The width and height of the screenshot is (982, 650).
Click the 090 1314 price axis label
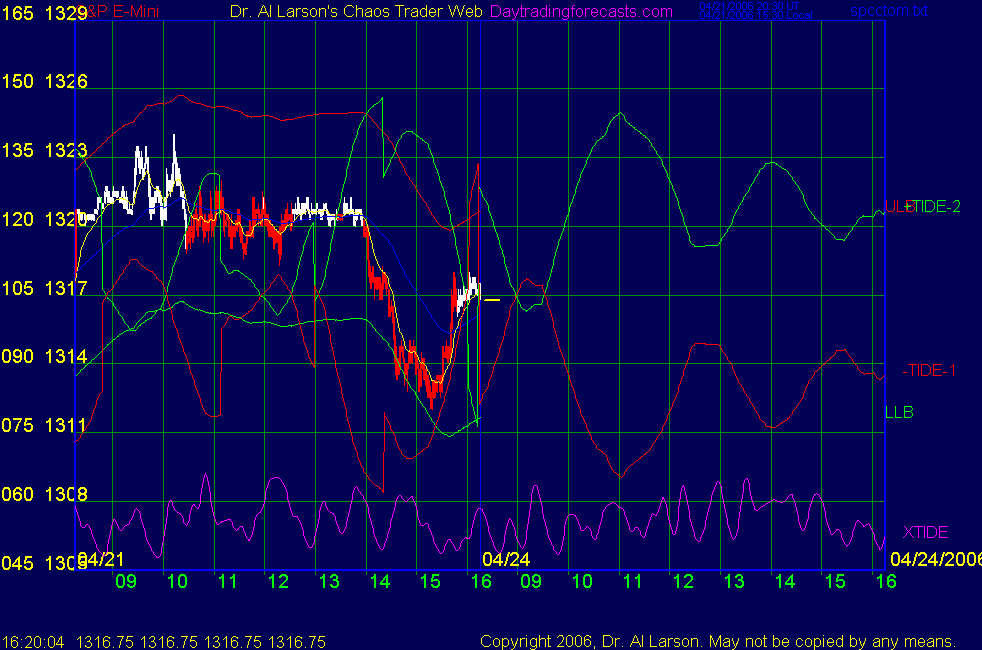[44, 356]
